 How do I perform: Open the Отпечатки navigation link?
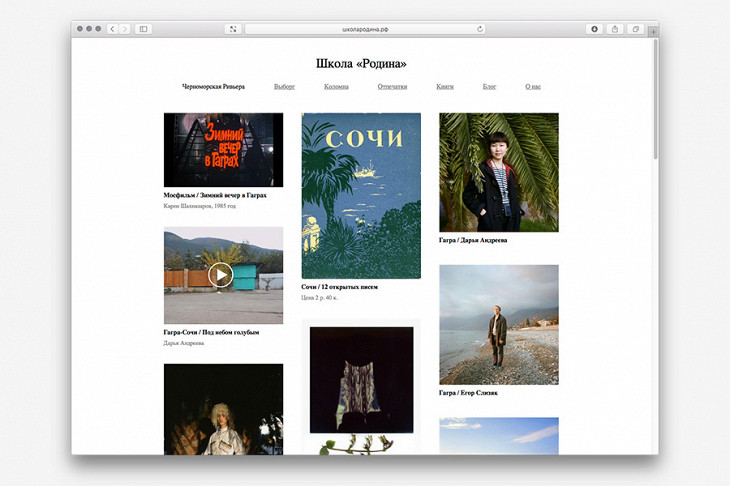tap(392, 87)
